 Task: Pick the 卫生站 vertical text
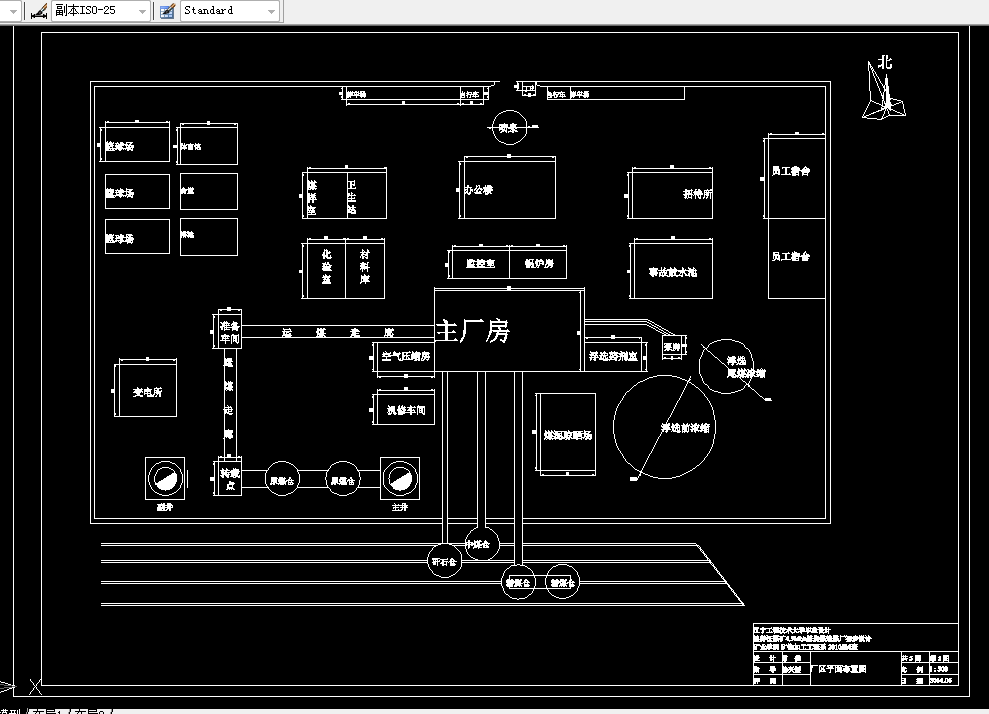pos(351,197)
